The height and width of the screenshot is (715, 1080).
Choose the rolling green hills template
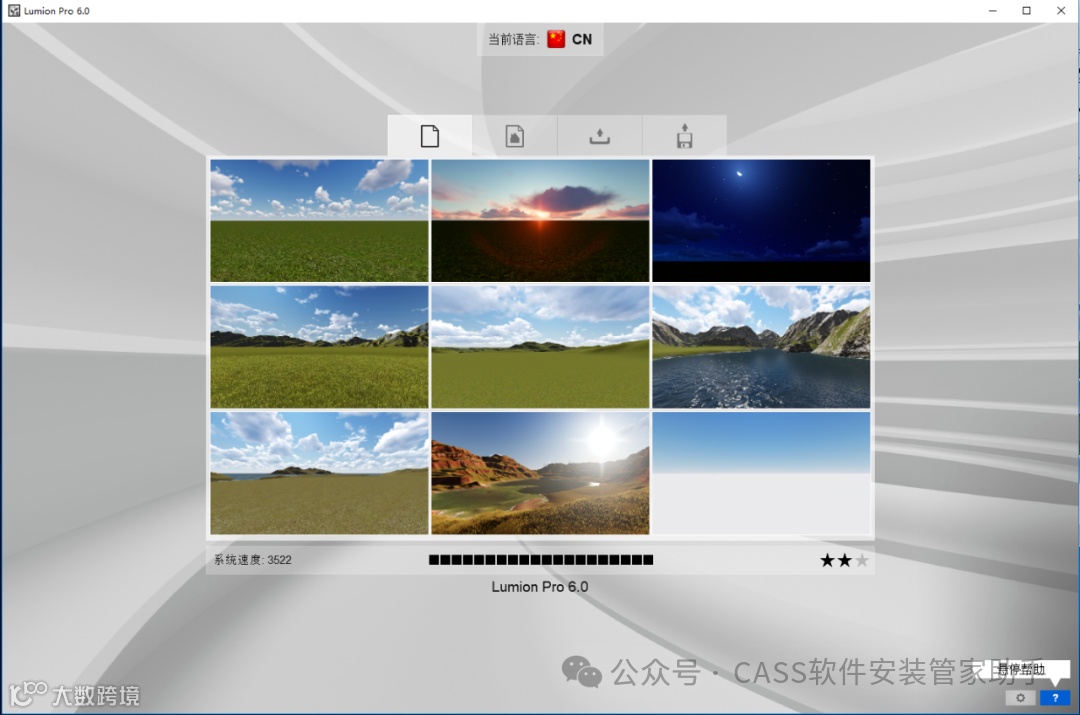click(541, 347)
